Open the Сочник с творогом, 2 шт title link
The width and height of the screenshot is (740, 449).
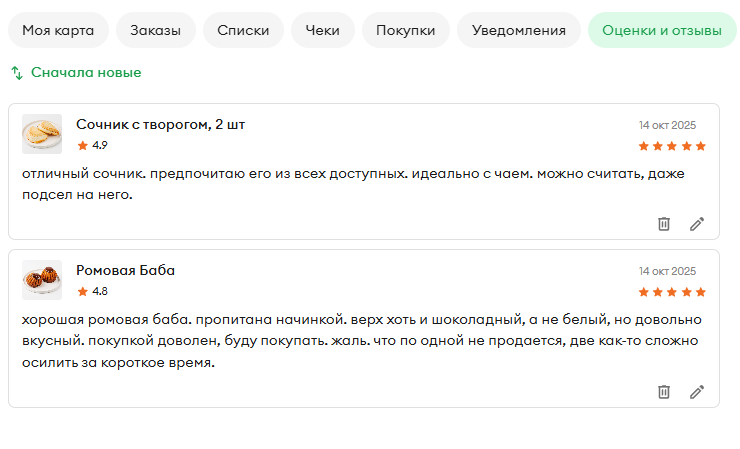point(160,124)
